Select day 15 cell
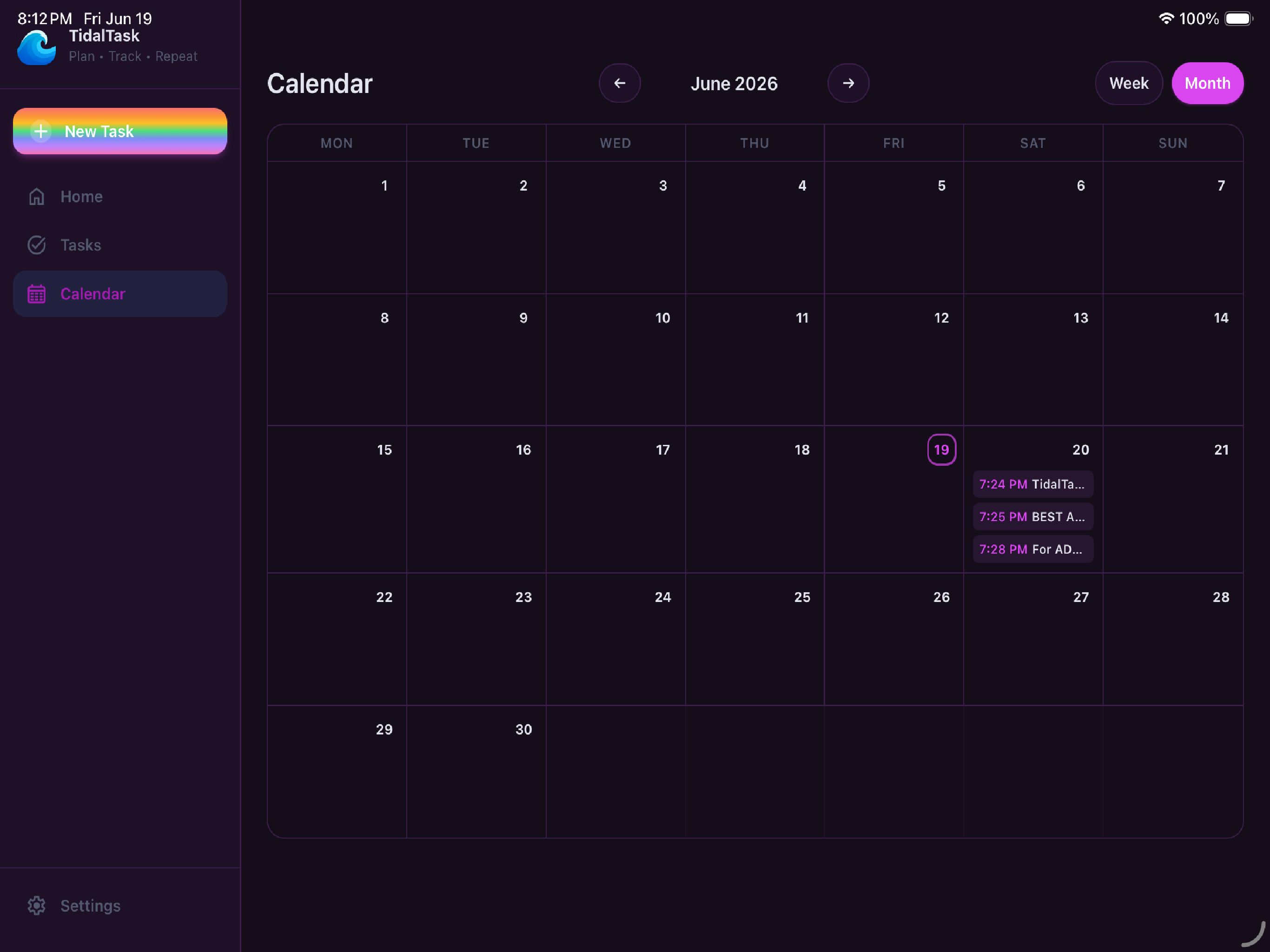The height and width of the screenshot is (952, 1270). tap(337, 499)
